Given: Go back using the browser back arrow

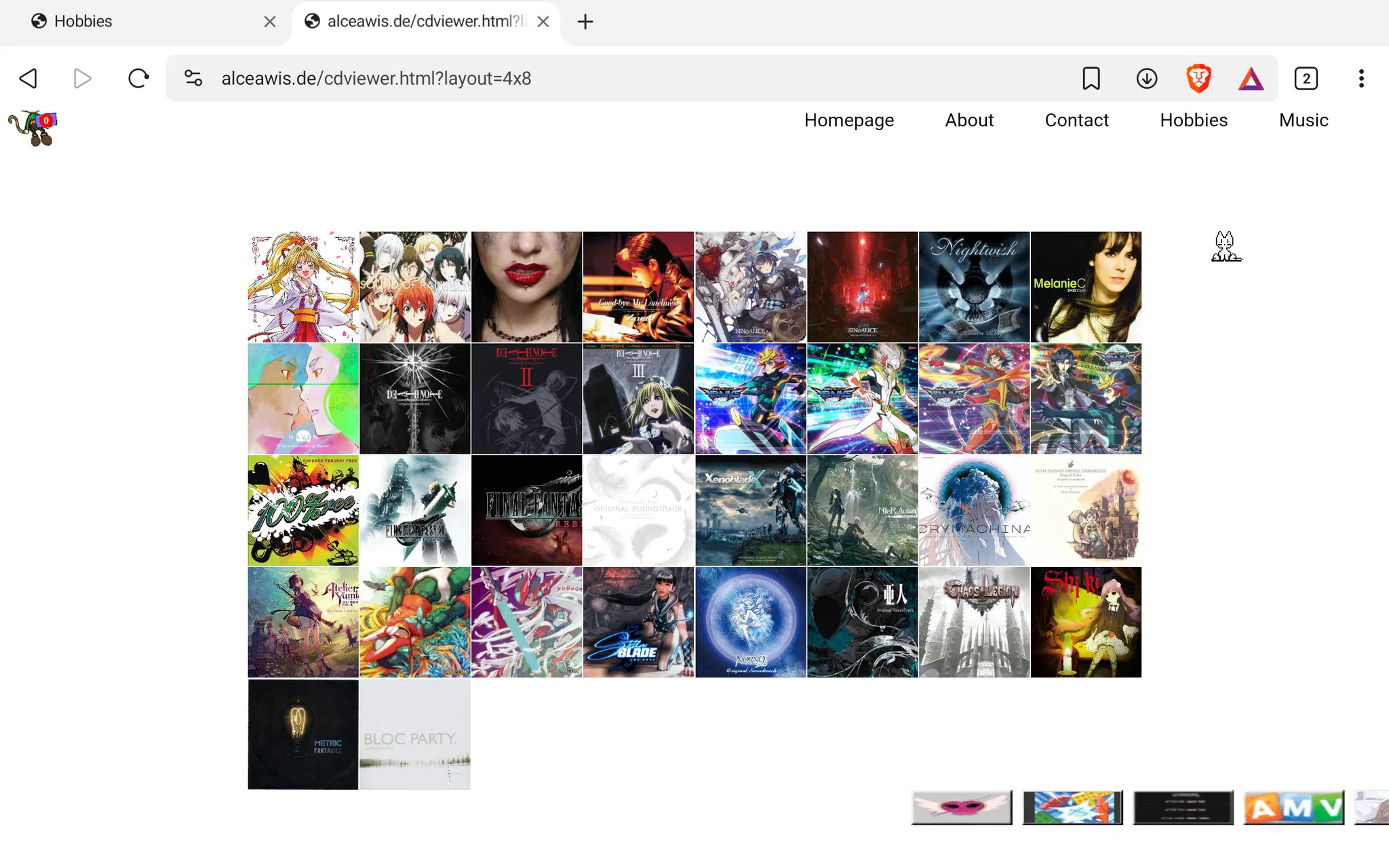Looking at the screenshot, I should (28, 79).
